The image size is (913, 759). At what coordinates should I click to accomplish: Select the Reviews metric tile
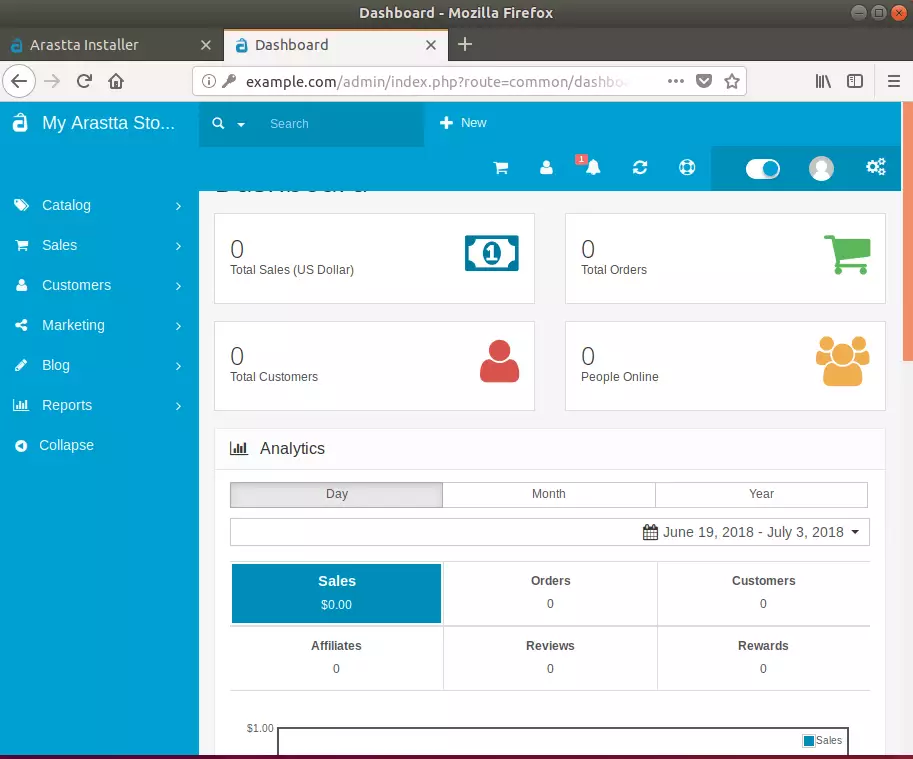[550, 658]
